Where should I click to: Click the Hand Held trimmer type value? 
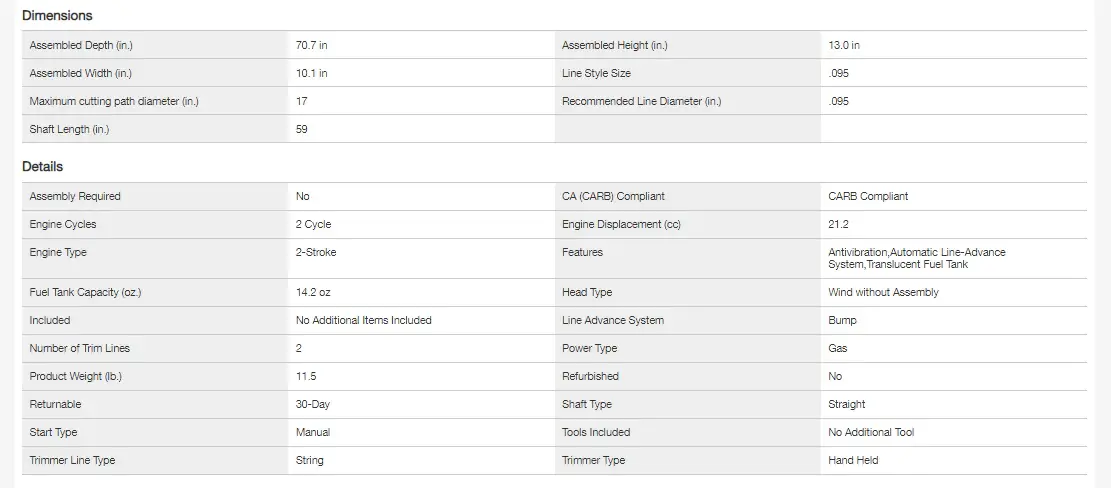(x=853, y=460)
